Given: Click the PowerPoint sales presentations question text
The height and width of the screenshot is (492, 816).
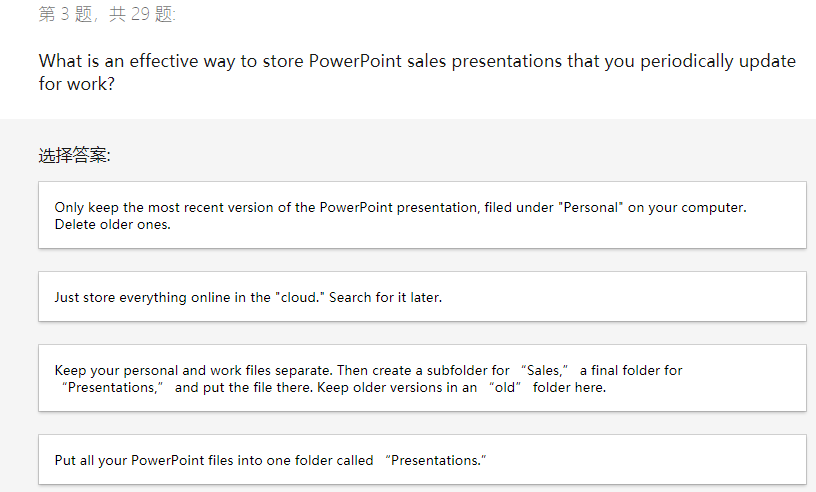Looking at the screenshot, I should 417,61.
